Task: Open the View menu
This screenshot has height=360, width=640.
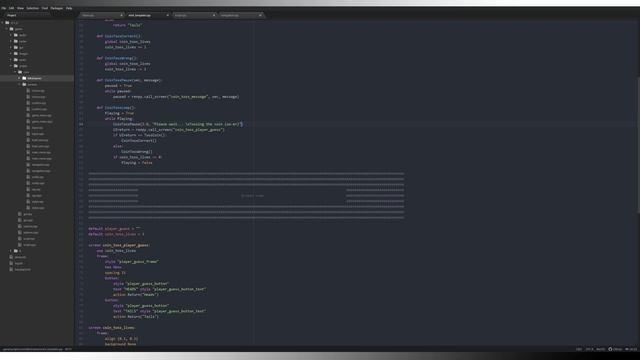Action: click(20, 8)
